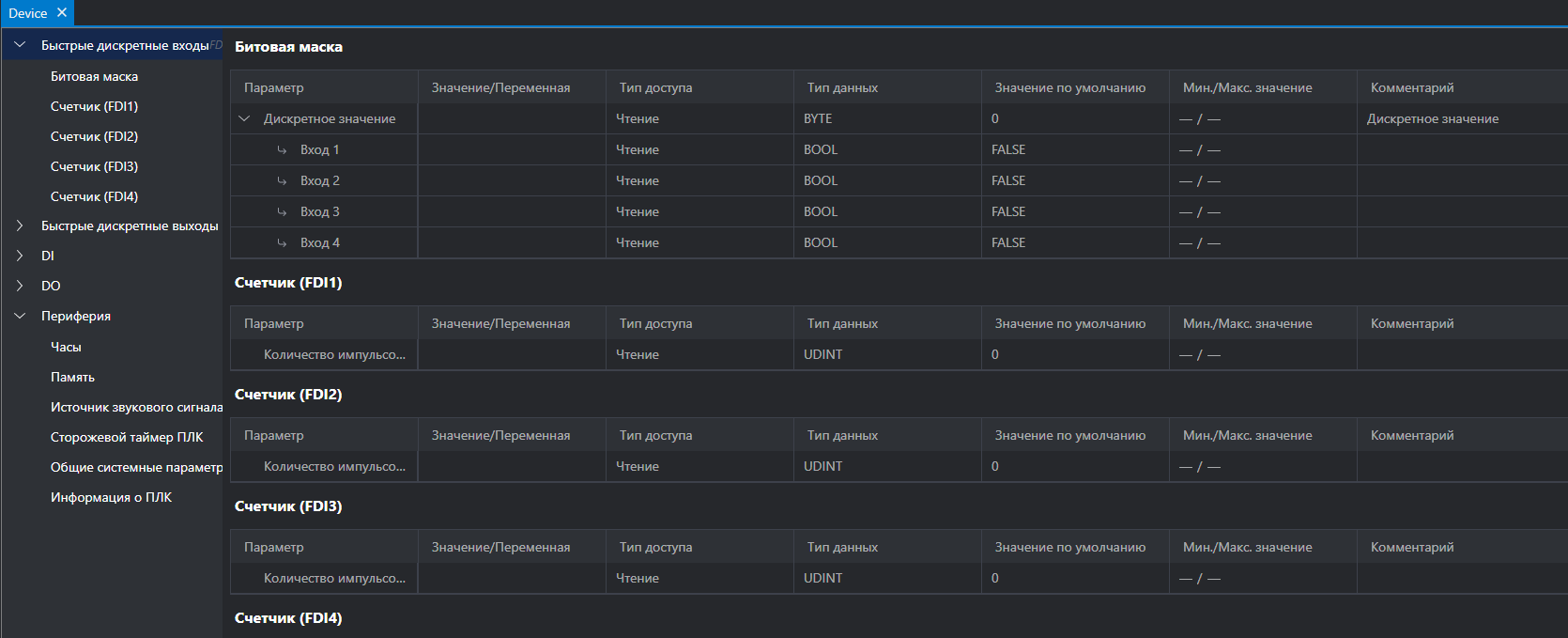The image size is (1568, 638).
Task: Select the Часы tree item
Action: pos(66,347)
